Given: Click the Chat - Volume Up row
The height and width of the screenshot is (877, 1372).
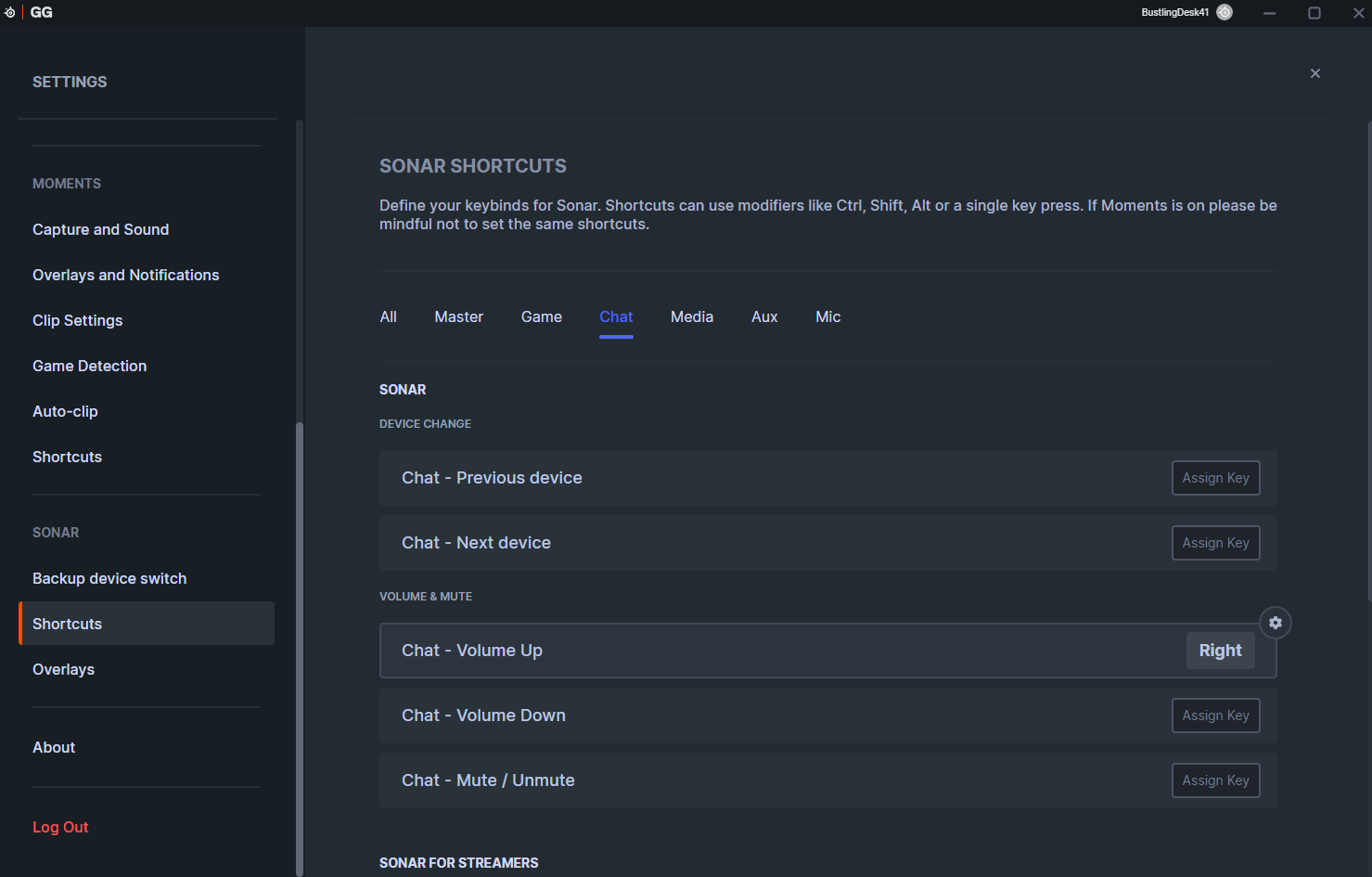Looking at the screenshot, I should pyautogui.click(x=828, y=651).
